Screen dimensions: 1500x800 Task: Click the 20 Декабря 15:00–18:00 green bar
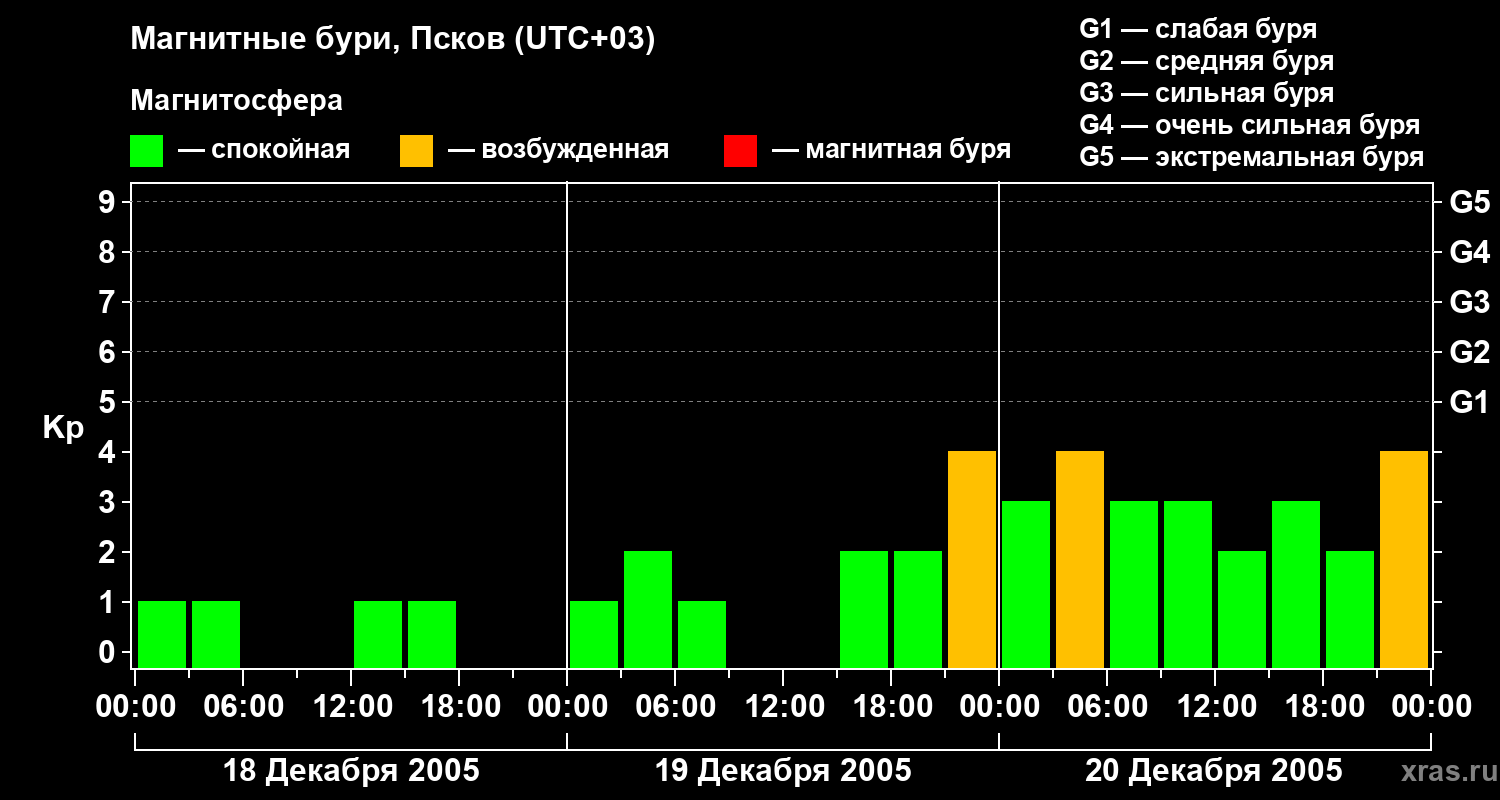coord(1296,584)
